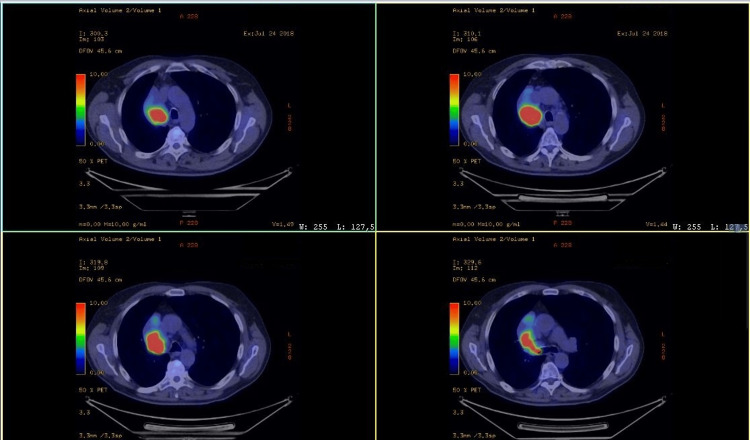Click the anterior marker 'A 228' in Im: 112 view

[x=563, y=245]
